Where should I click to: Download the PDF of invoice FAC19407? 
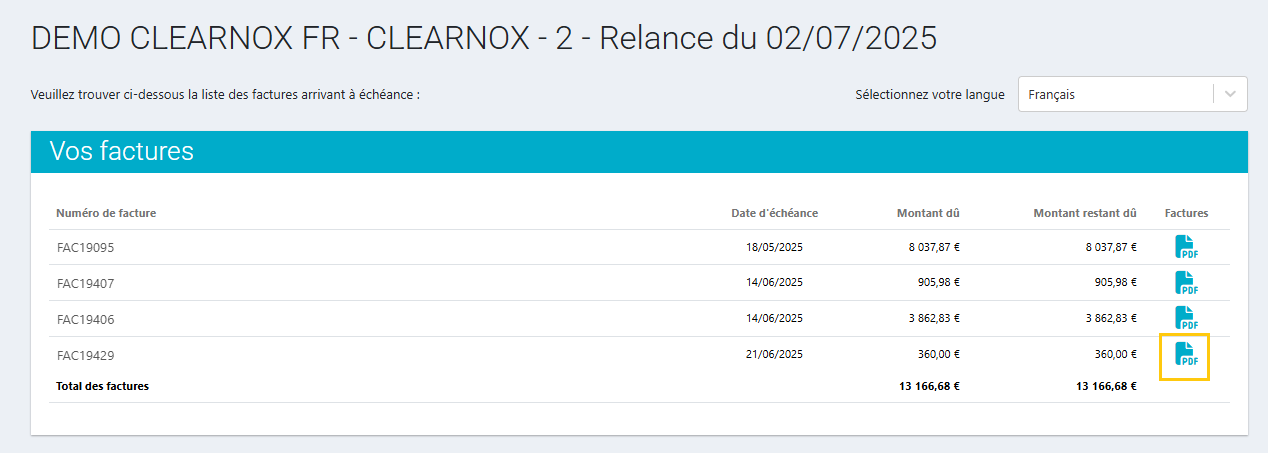[x=1185, y=283]
